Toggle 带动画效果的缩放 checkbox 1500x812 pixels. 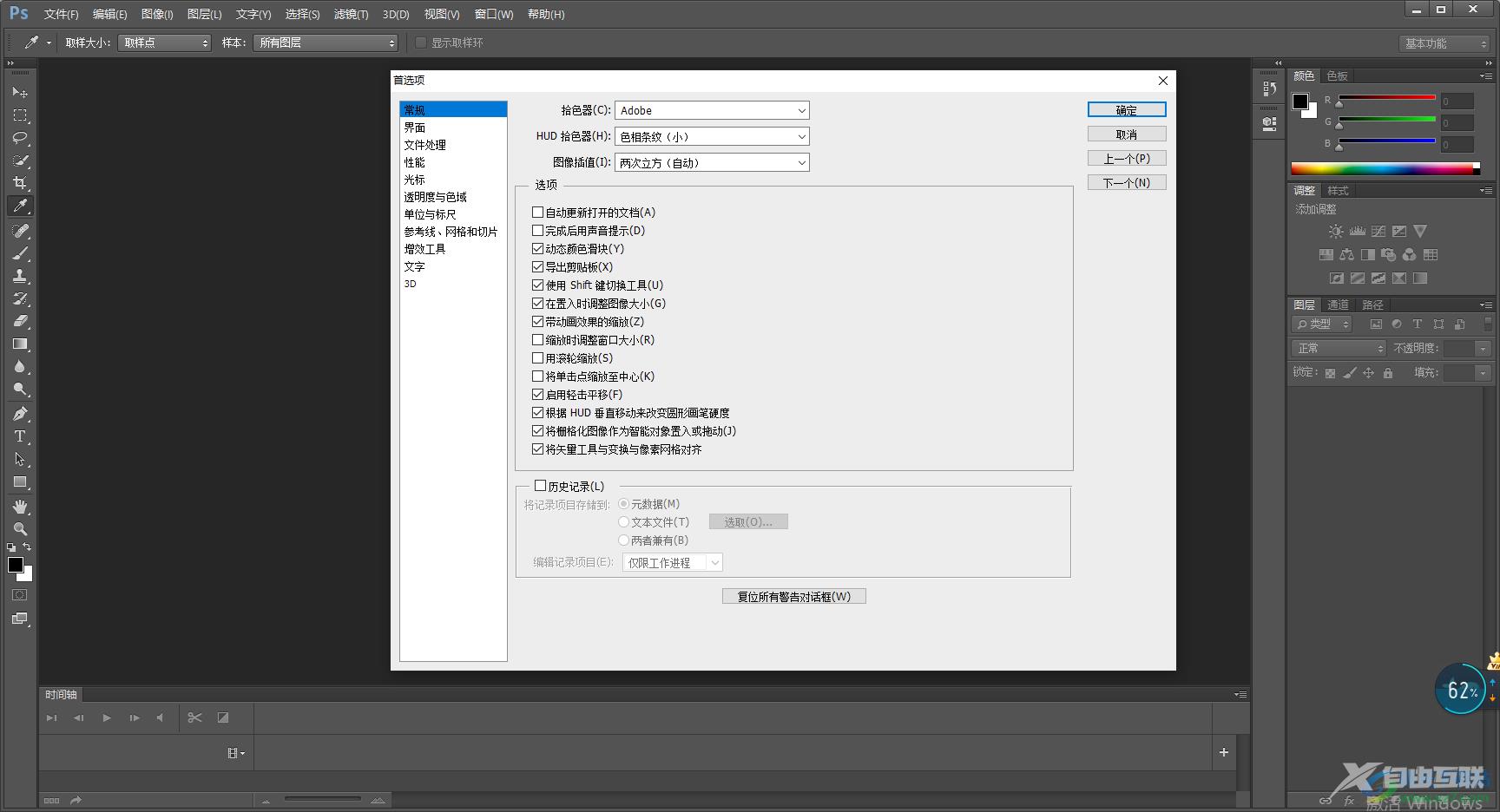click(x=537, y=321)
